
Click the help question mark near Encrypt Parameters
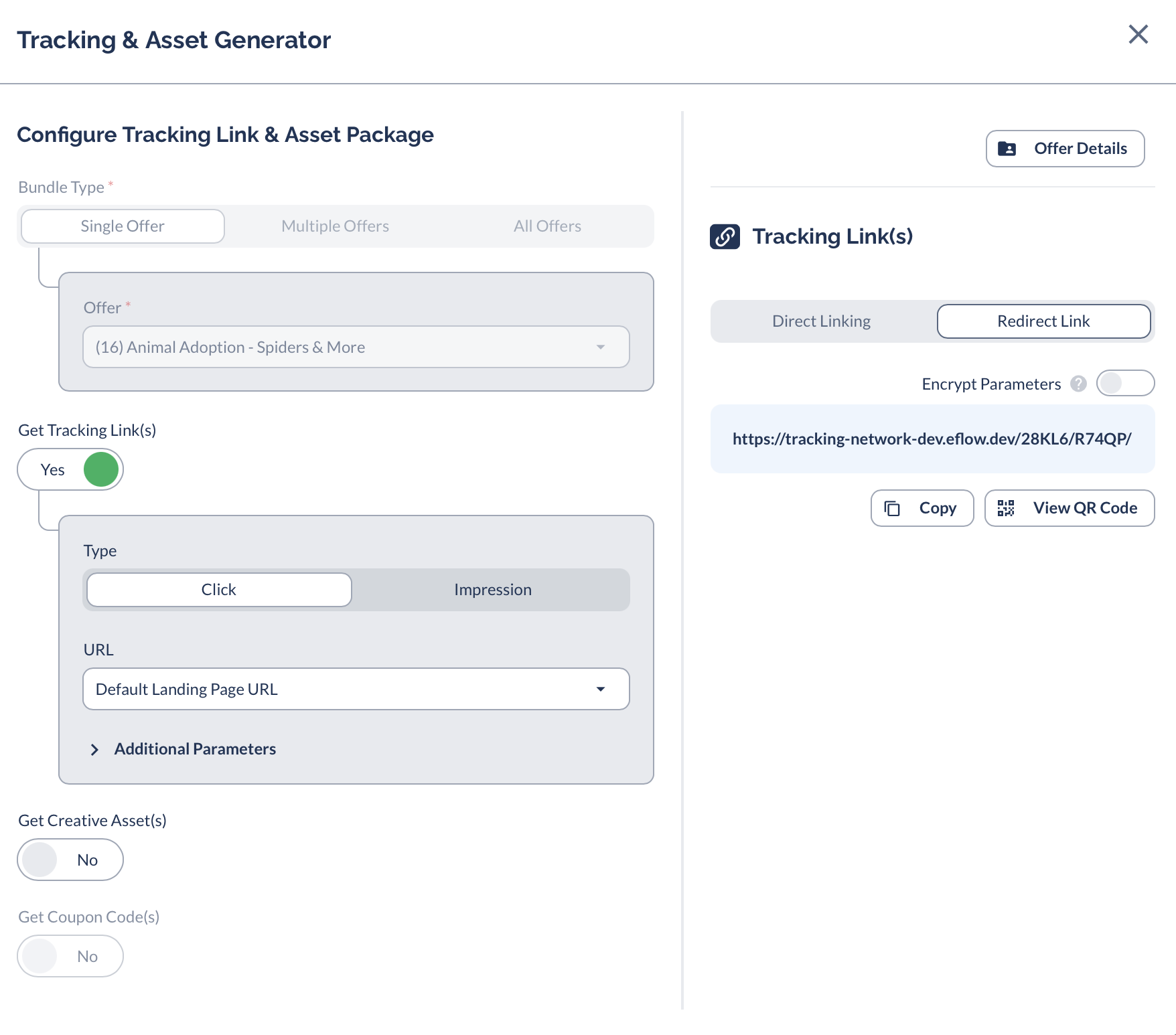1079,384
